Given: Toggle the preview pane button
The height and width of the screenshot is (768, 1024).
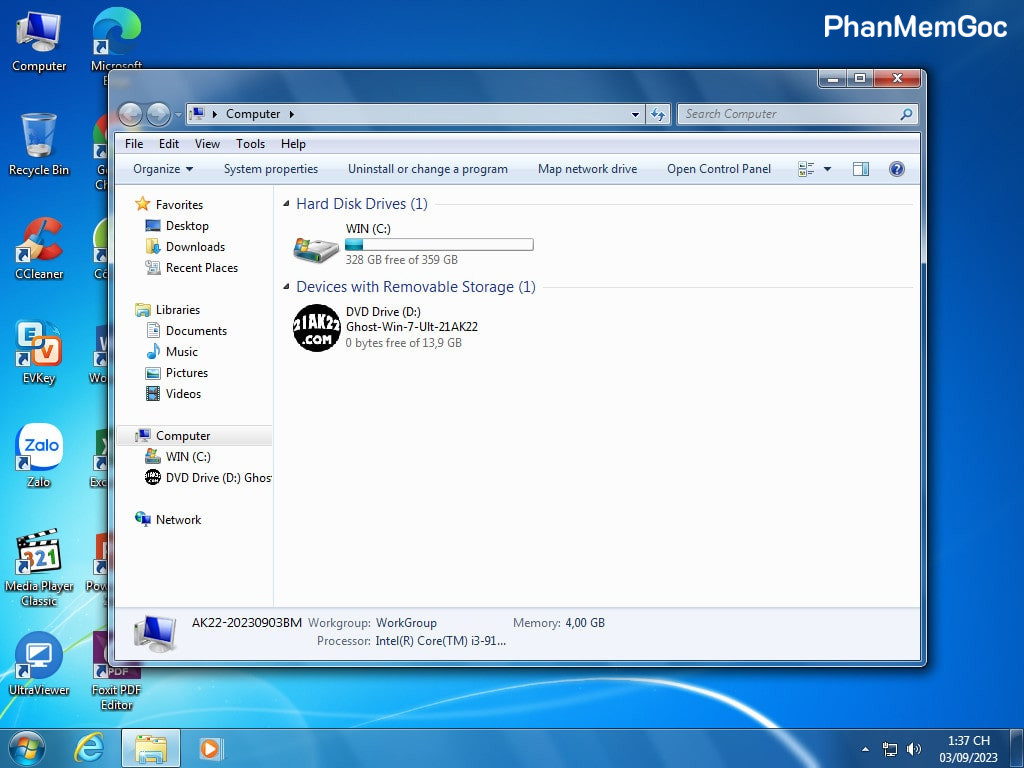Looking at the screenshot, I should tap(860, 169).
